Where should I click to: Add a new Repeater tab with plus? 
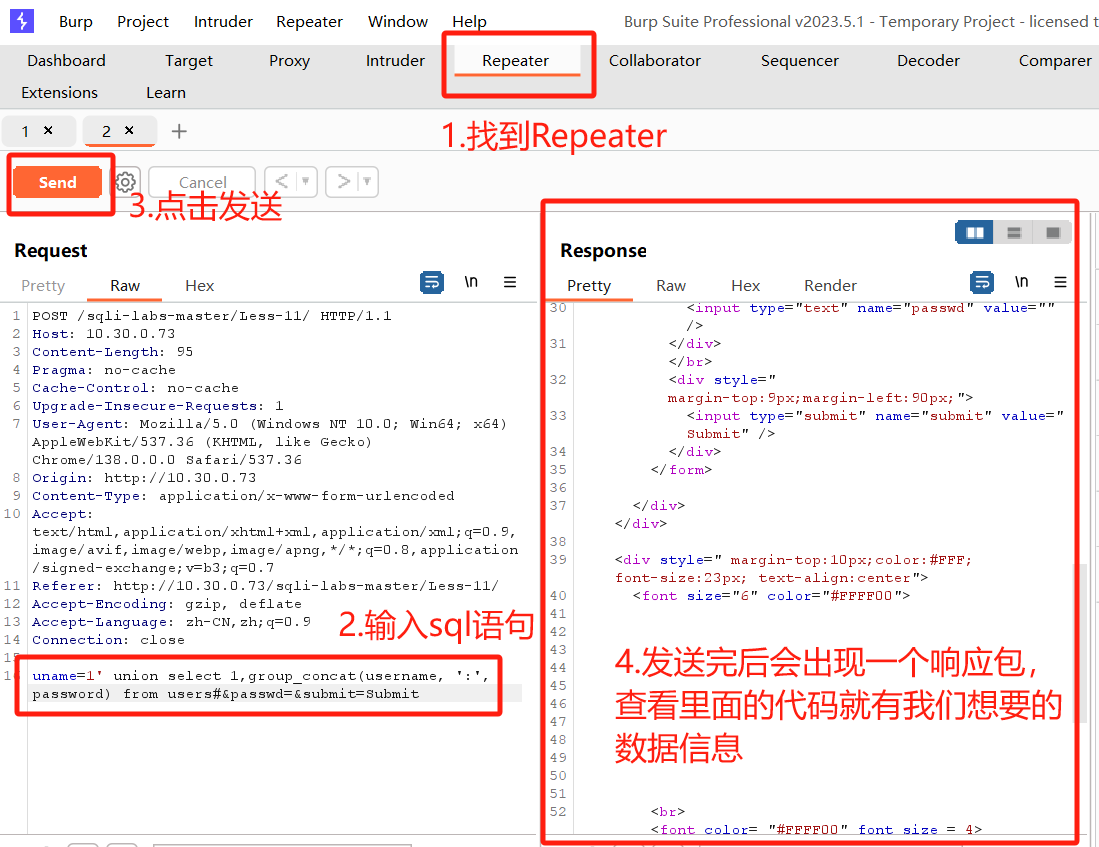[x=179, y=131]
